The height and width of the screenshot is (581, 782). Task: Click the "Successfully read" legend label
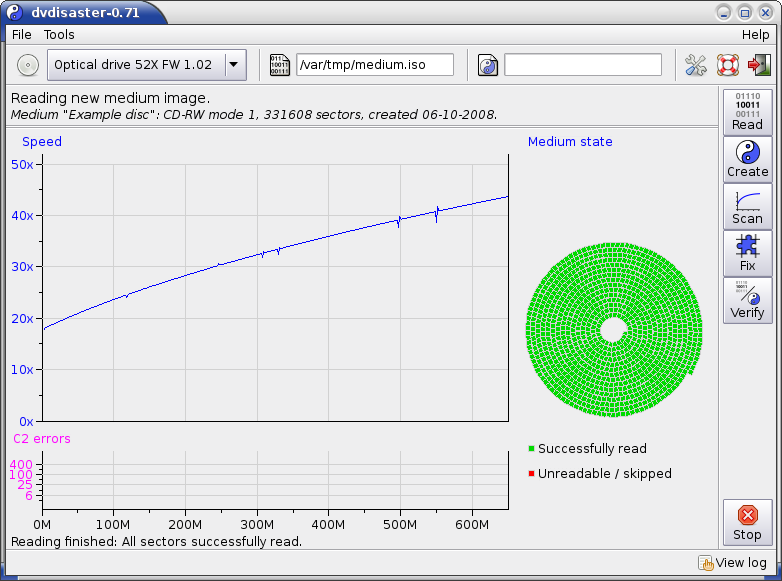pos(592,448)
